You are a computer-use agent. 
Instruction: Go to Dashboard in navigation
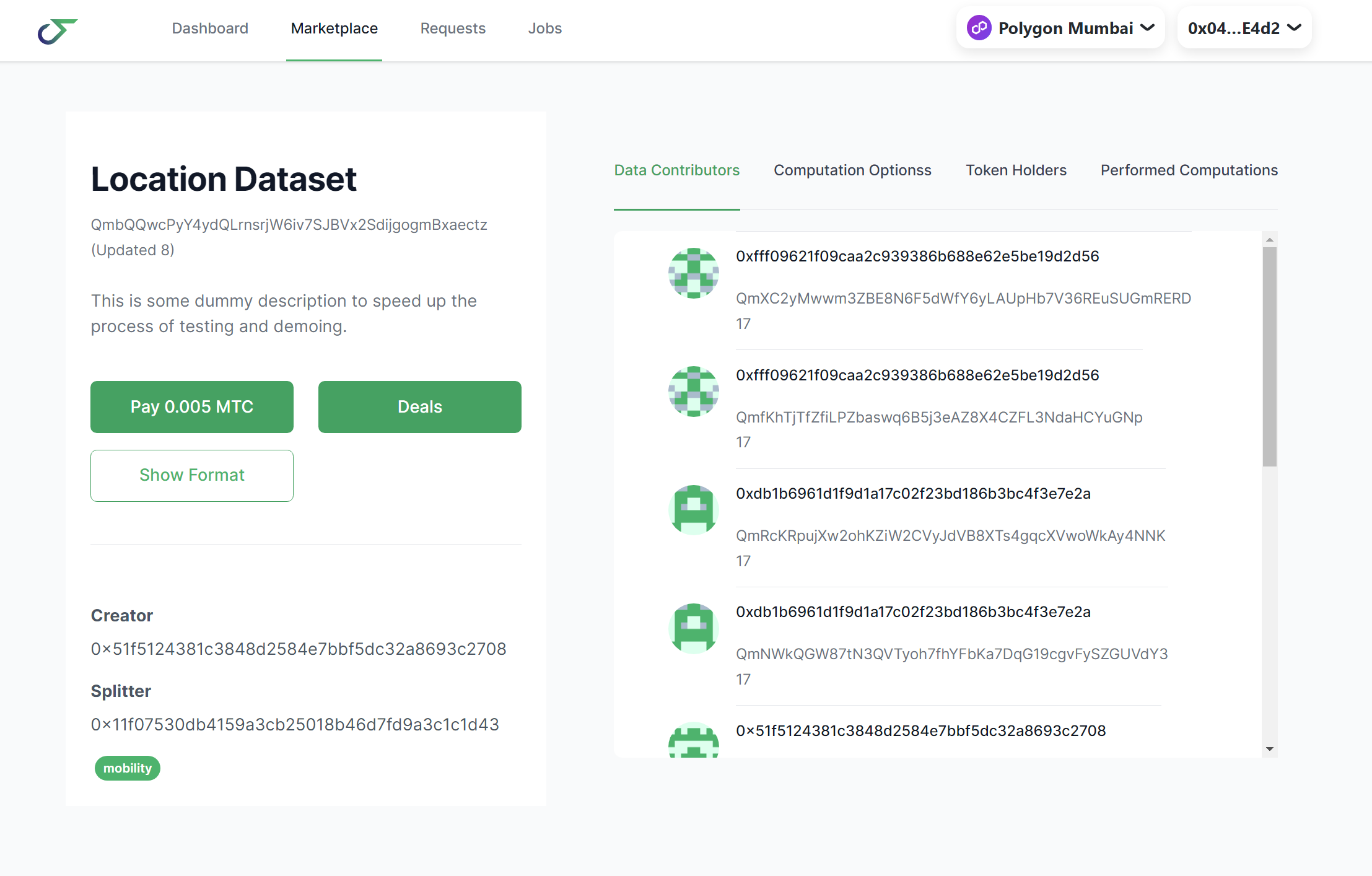coord(210,28)
